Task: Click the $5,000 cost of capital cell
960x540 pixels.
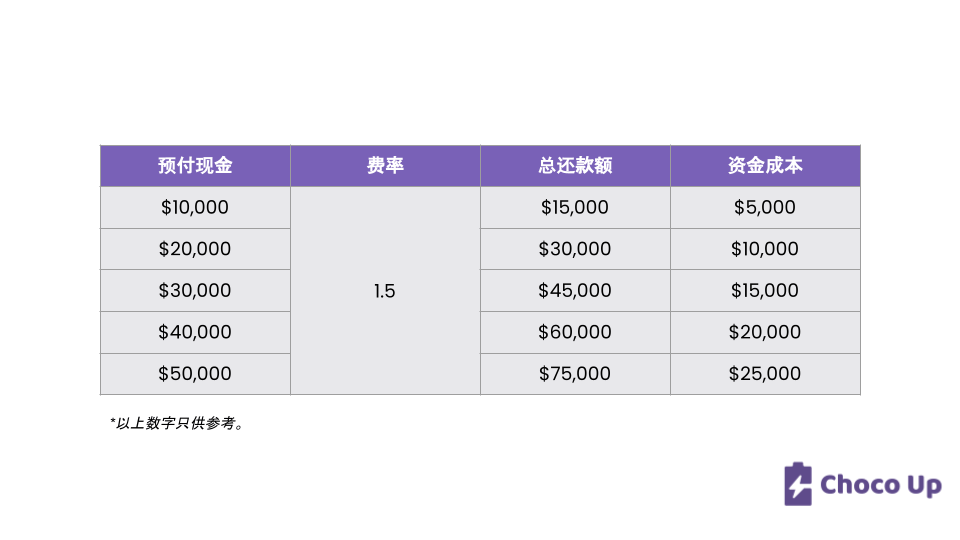Action: (x=765, y=208)
